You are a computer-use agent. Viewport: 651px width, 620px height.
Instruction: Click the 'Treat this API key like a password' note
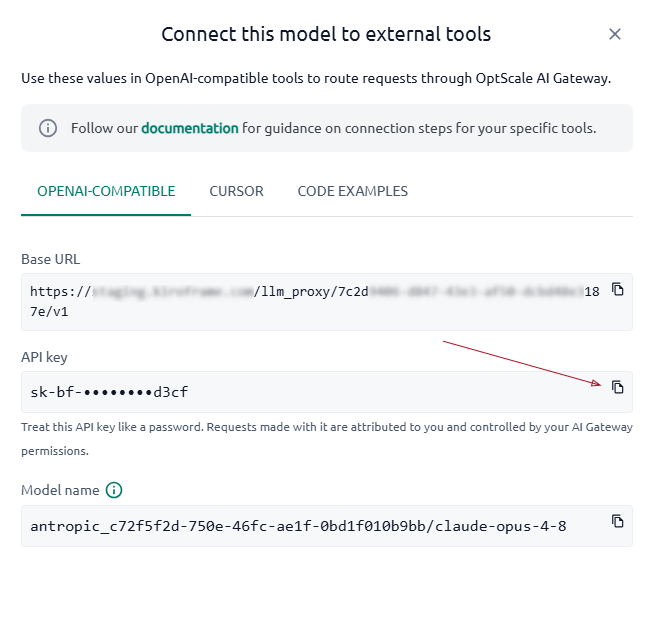(x=327, y=439)
